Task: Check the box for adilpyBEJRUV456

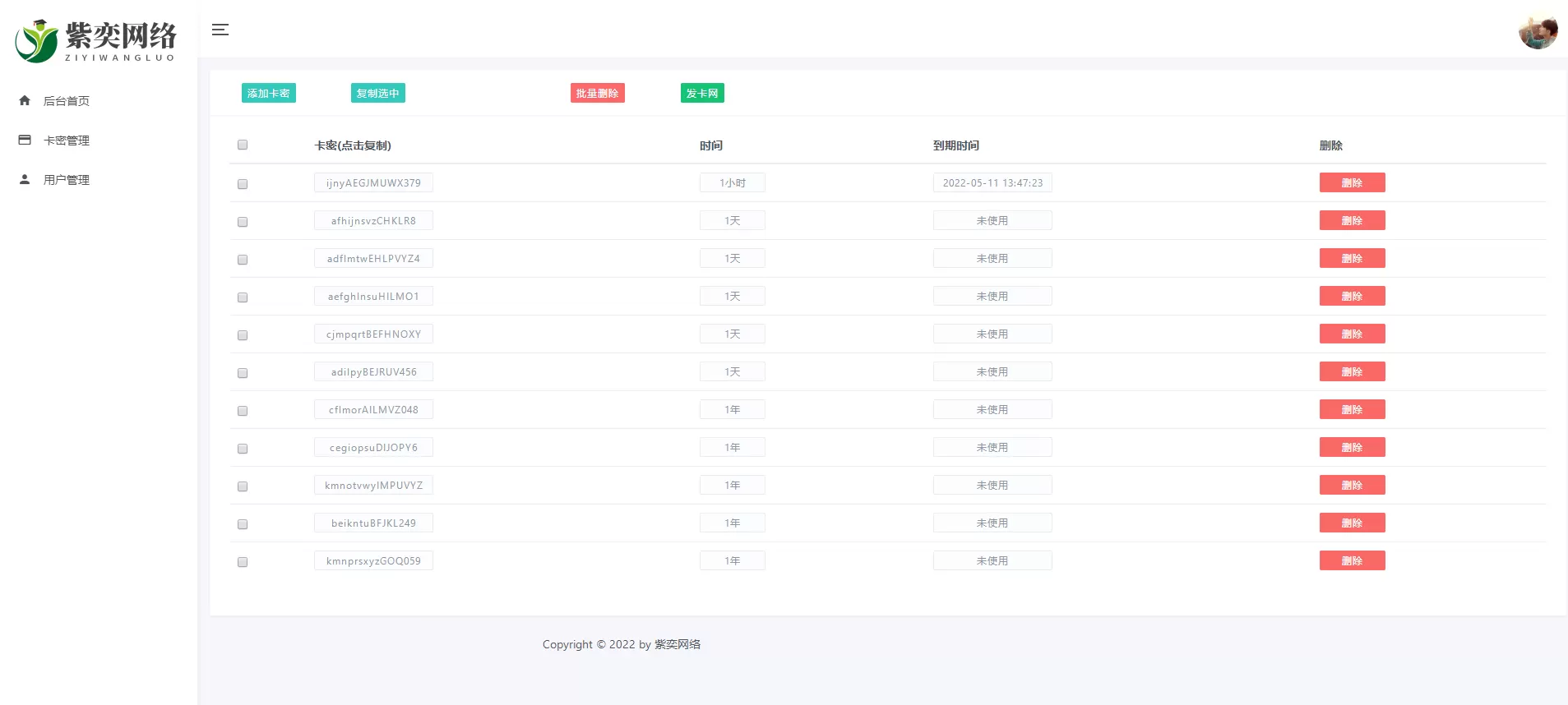Action: [243, 373]
